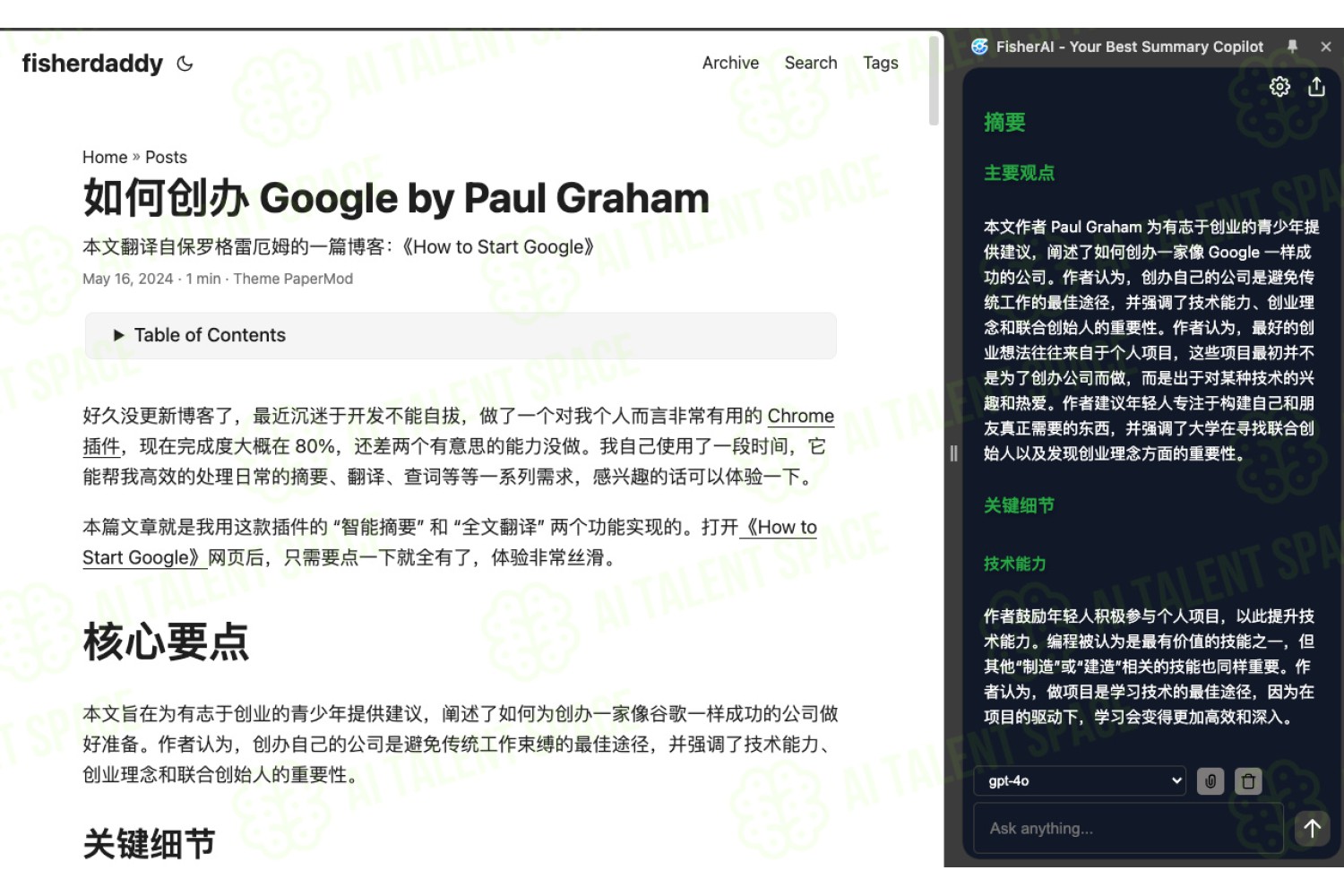
Task: Click the 核心要点 heading
Action: tap(166, 642)
